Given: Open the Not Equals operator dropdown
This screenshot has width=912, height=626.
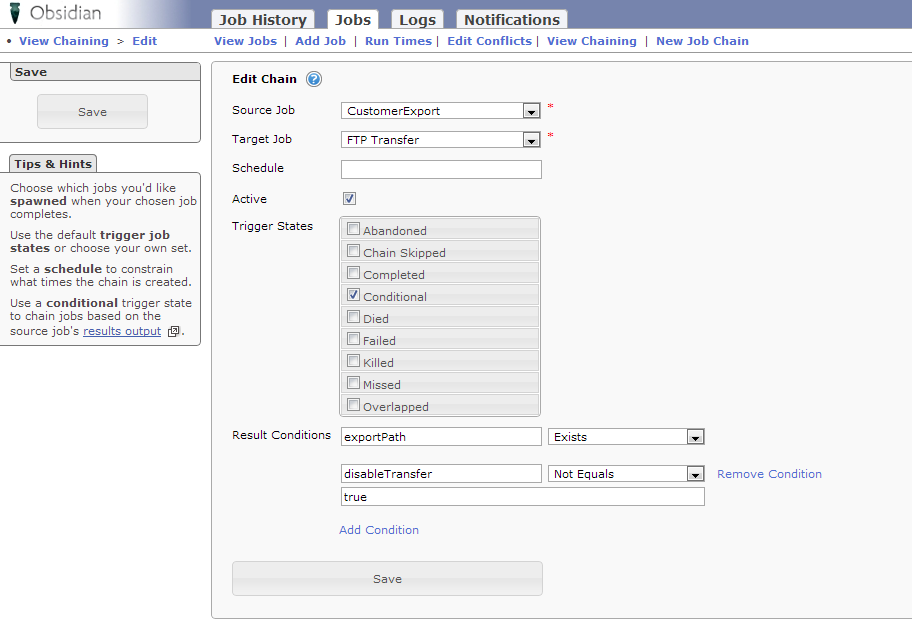Looking at the screenshot, I should tap(695, 474).
